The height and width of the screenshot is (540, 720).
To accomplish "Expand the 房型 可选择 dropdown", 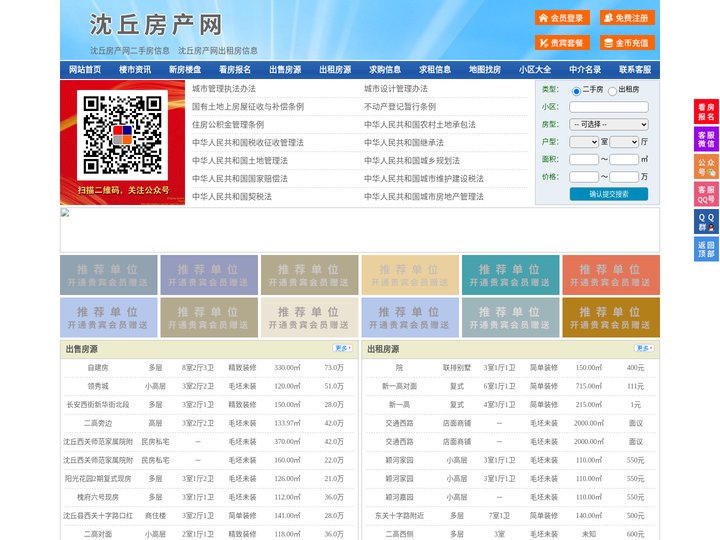I will tap(609, 124).
